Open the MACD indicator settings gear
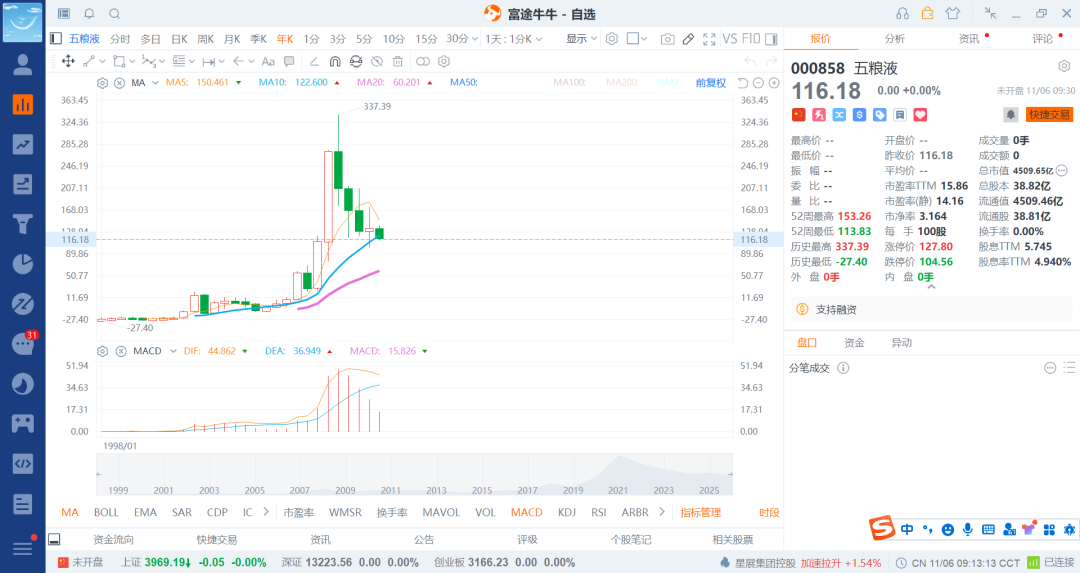The width and height of the screenshot is (1080, 573). (103, 351)
